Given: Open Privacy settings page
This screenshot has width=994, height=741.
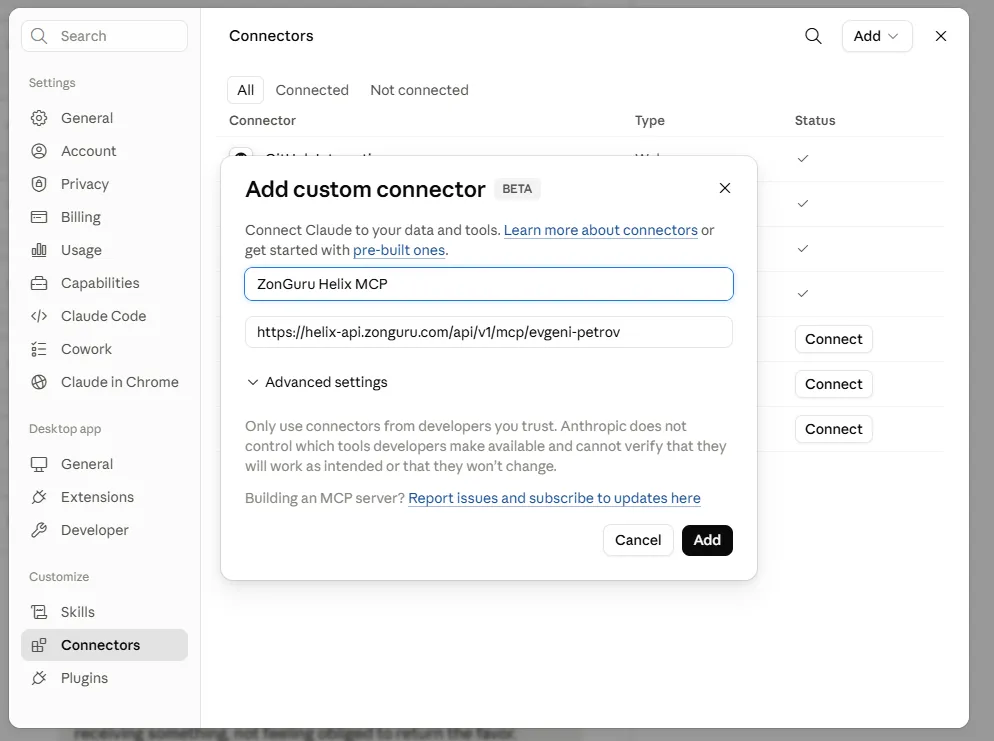Looking at the screenshot, I should click(105, 184).
